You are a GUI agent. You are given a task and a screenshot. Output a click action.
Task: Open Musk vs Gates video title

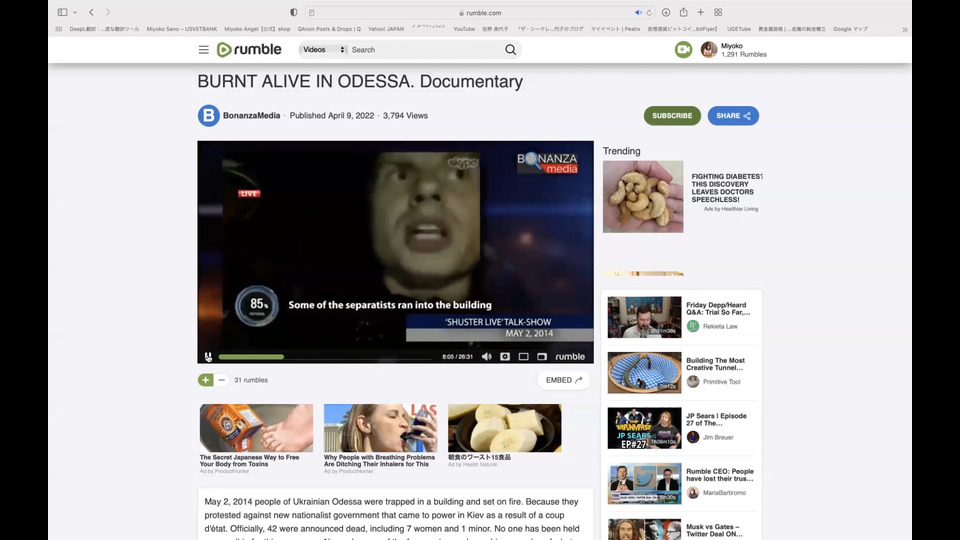pos(714,530)
